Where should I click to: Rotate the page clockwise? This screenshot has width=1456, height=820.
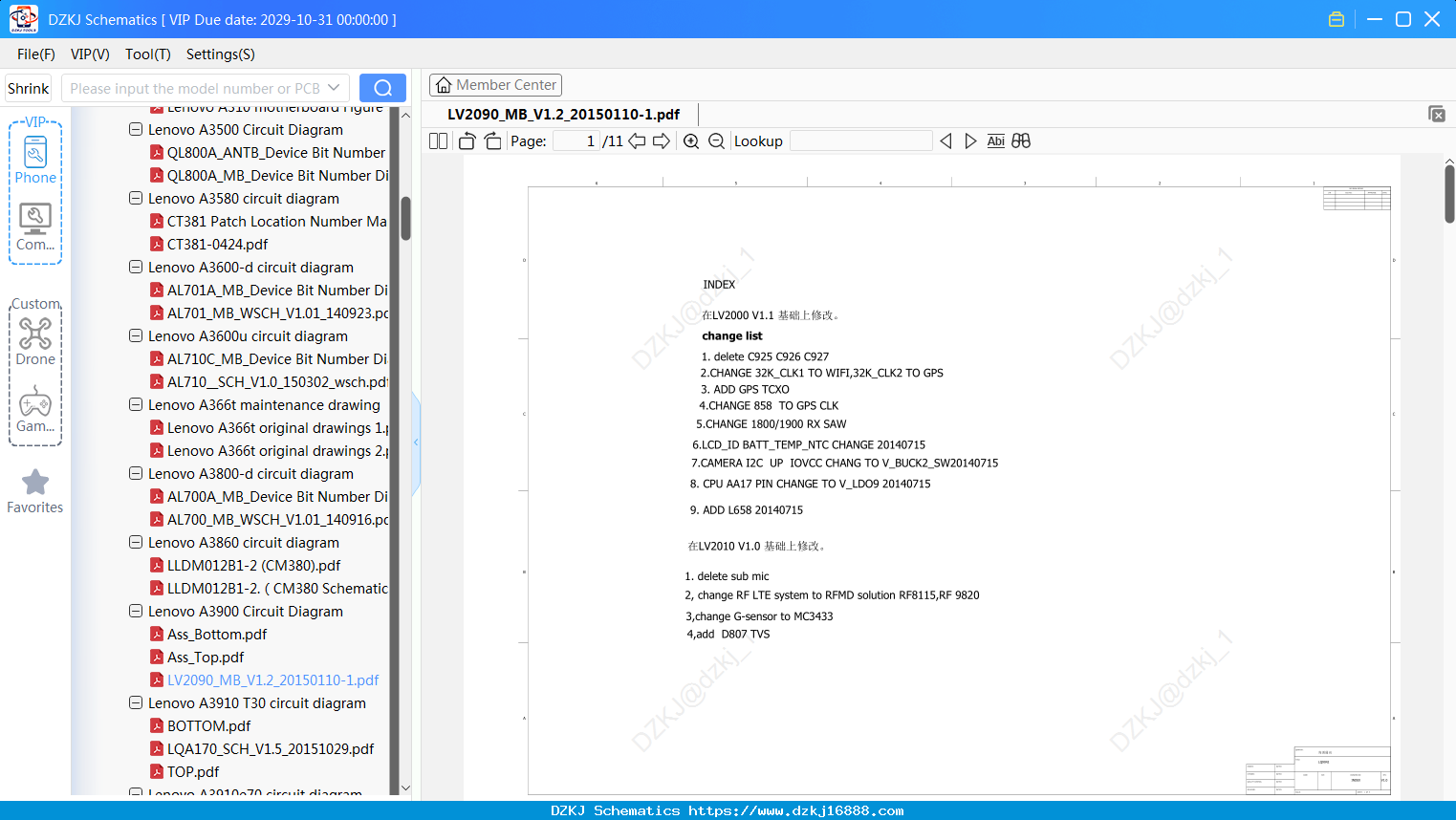(492, 141)
